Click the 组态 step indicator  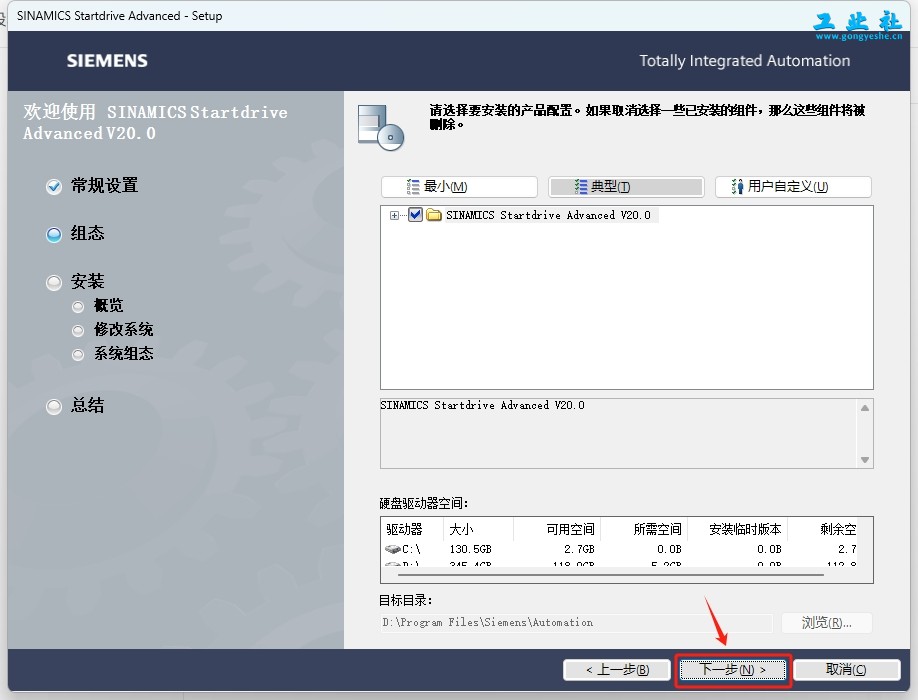click(54, 235)
